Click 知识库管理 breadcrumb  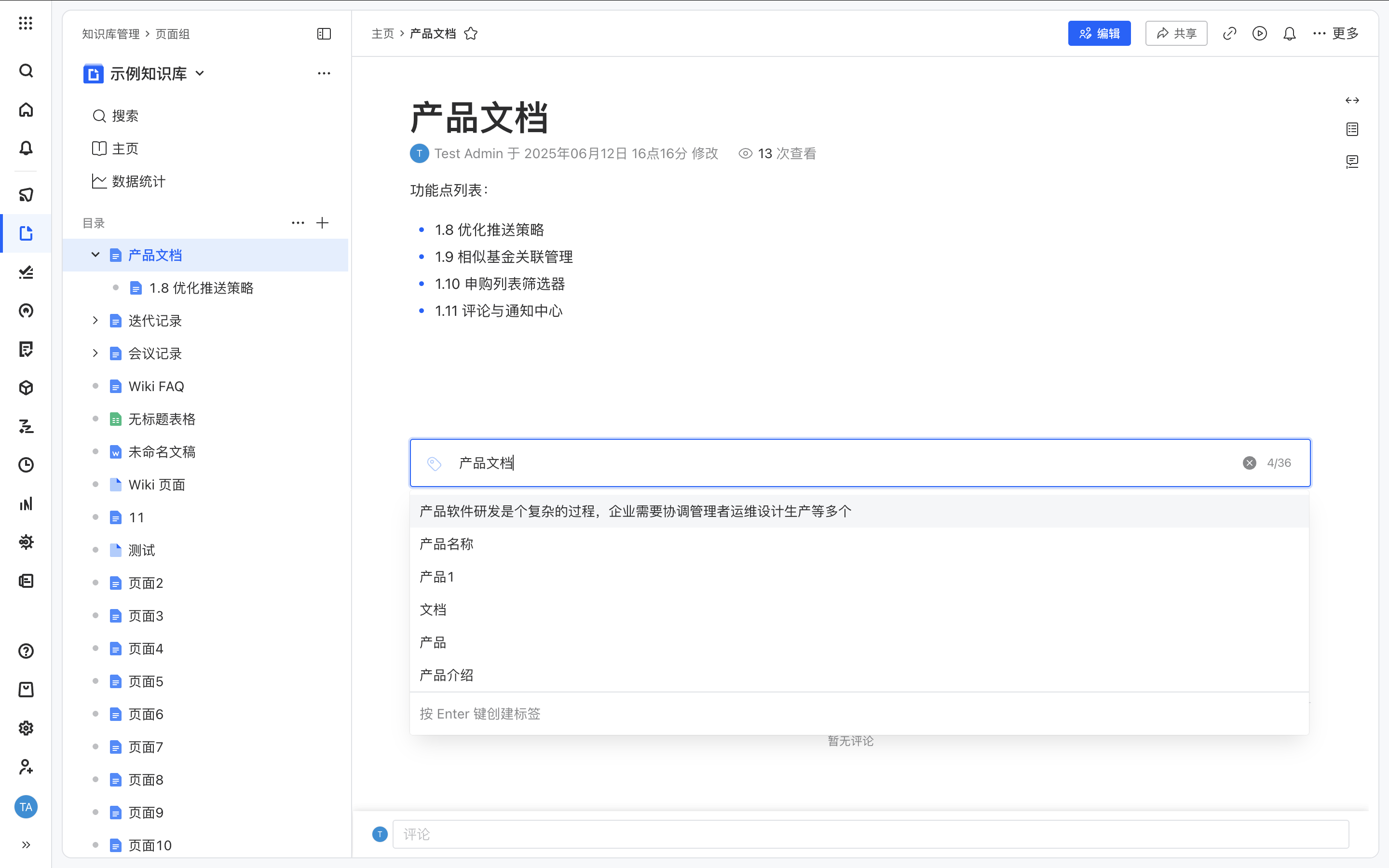[x=111, y=34]
